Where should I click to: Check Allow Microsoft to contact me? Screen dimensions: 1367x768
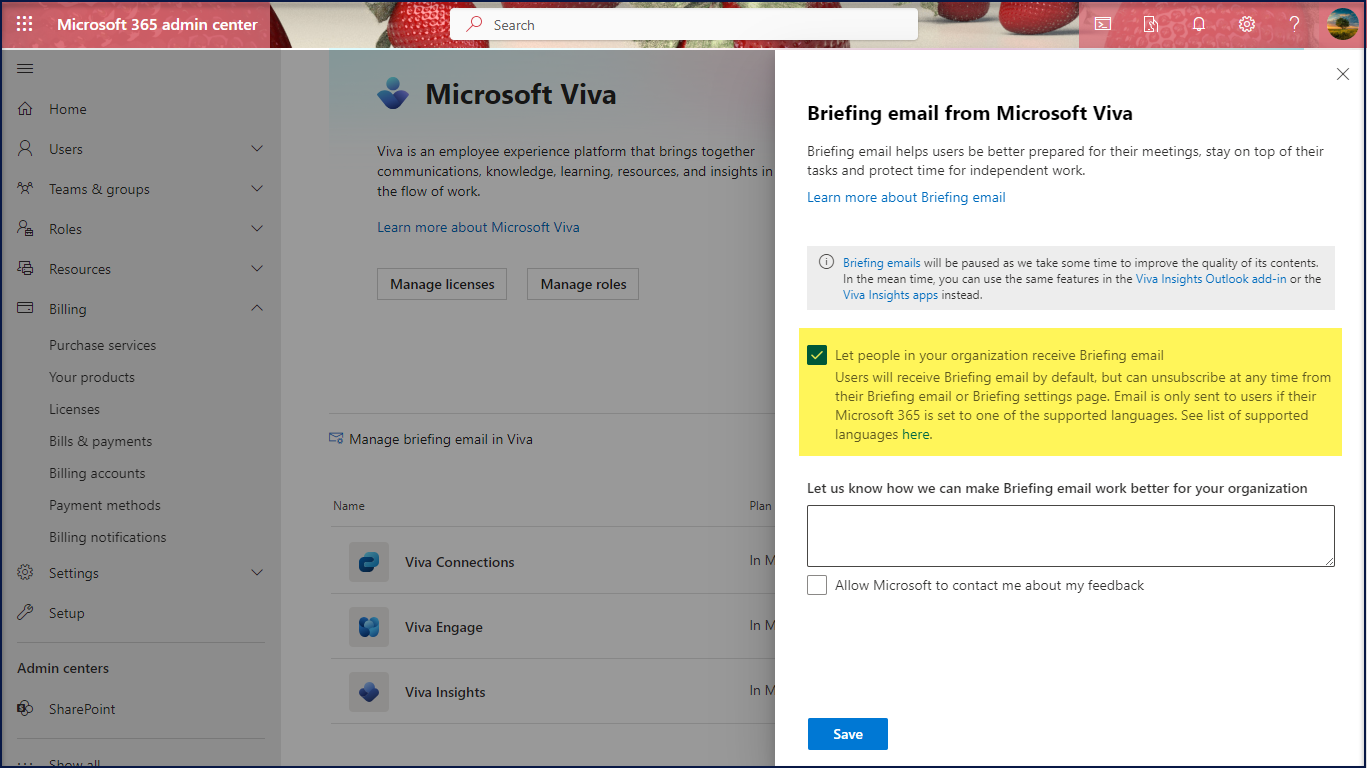click(817, 585)
